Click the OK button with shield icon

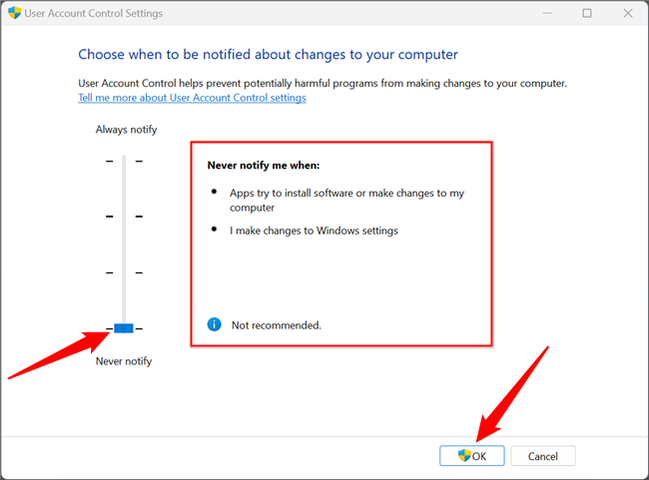click(472, 456)
